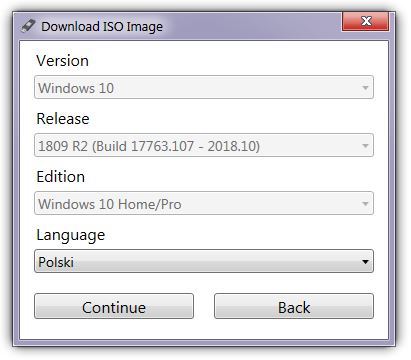
Task: Click the Continue button
Action: (x=114, y=307)
